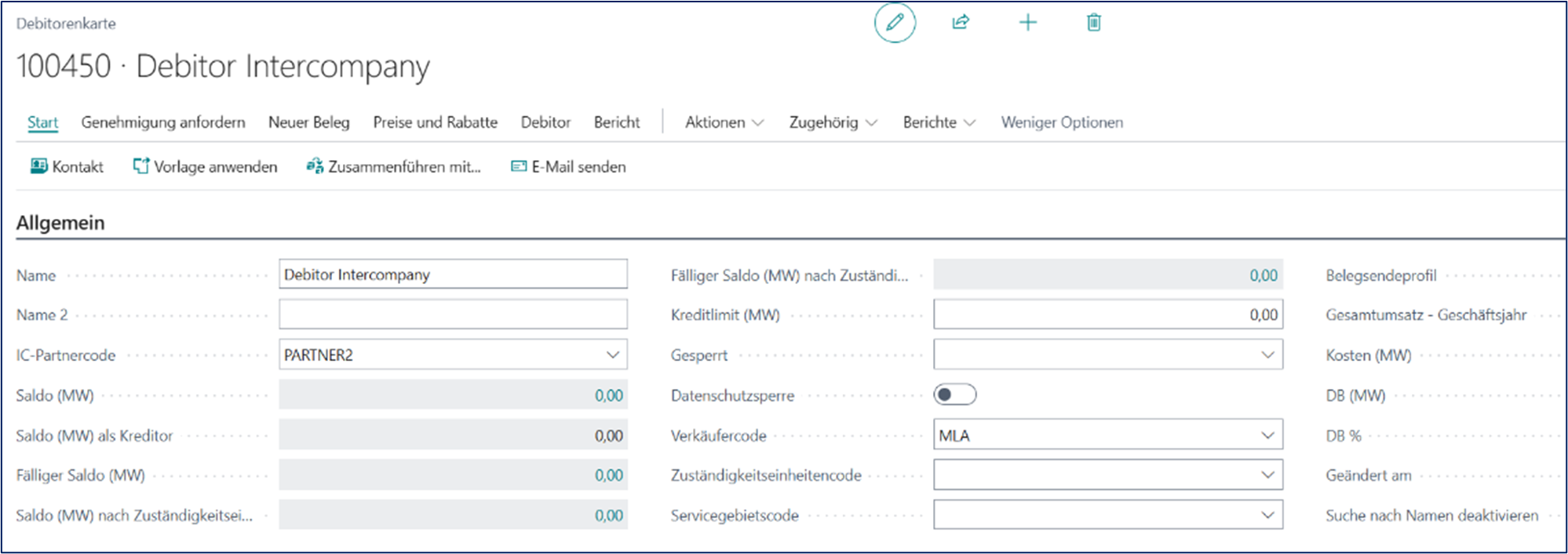Screen dimensions: 1568x554
Task: Open Kontakt from the action bar
Action: point(67,166)
